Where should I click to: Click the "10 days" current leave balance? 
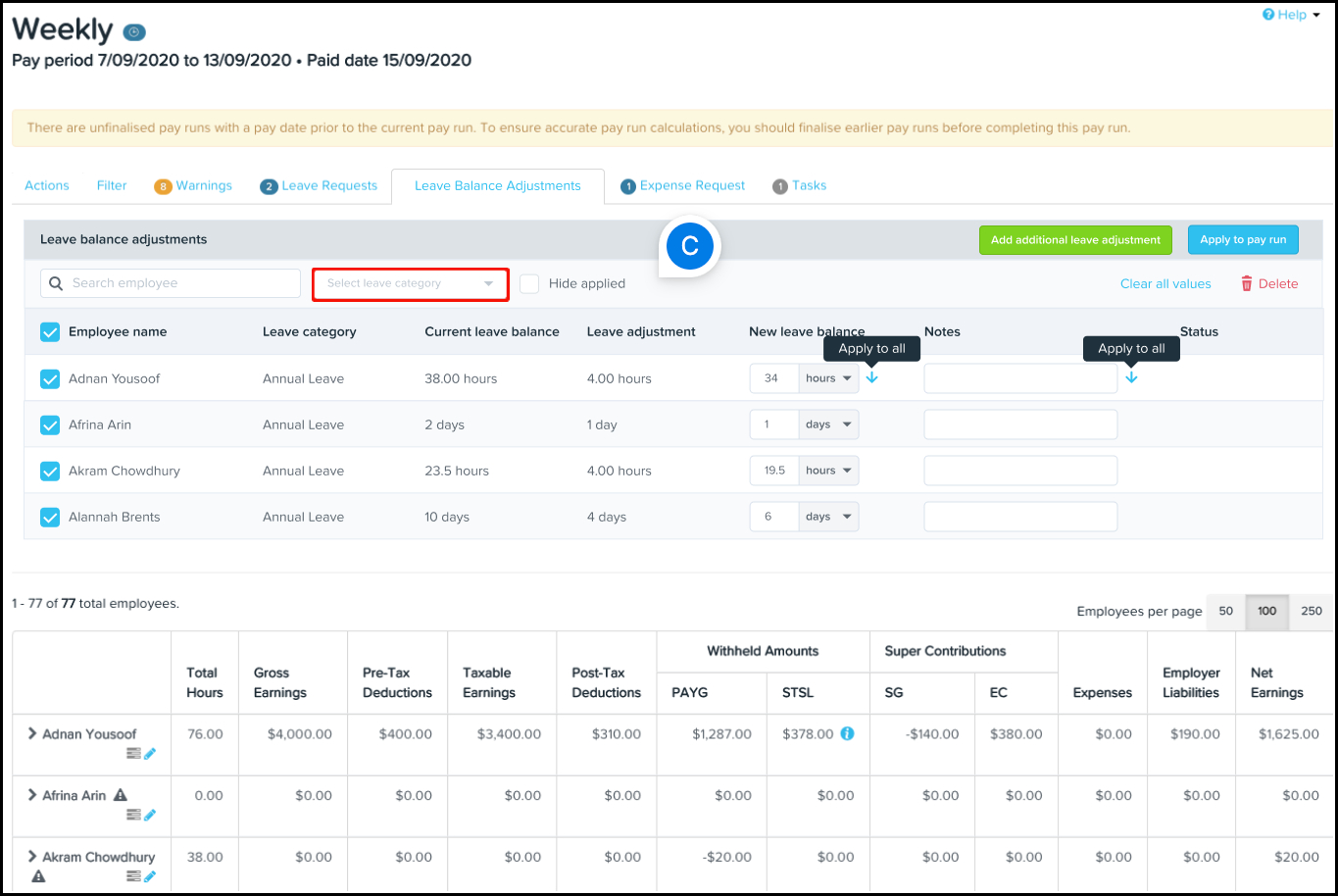(447, 517)
